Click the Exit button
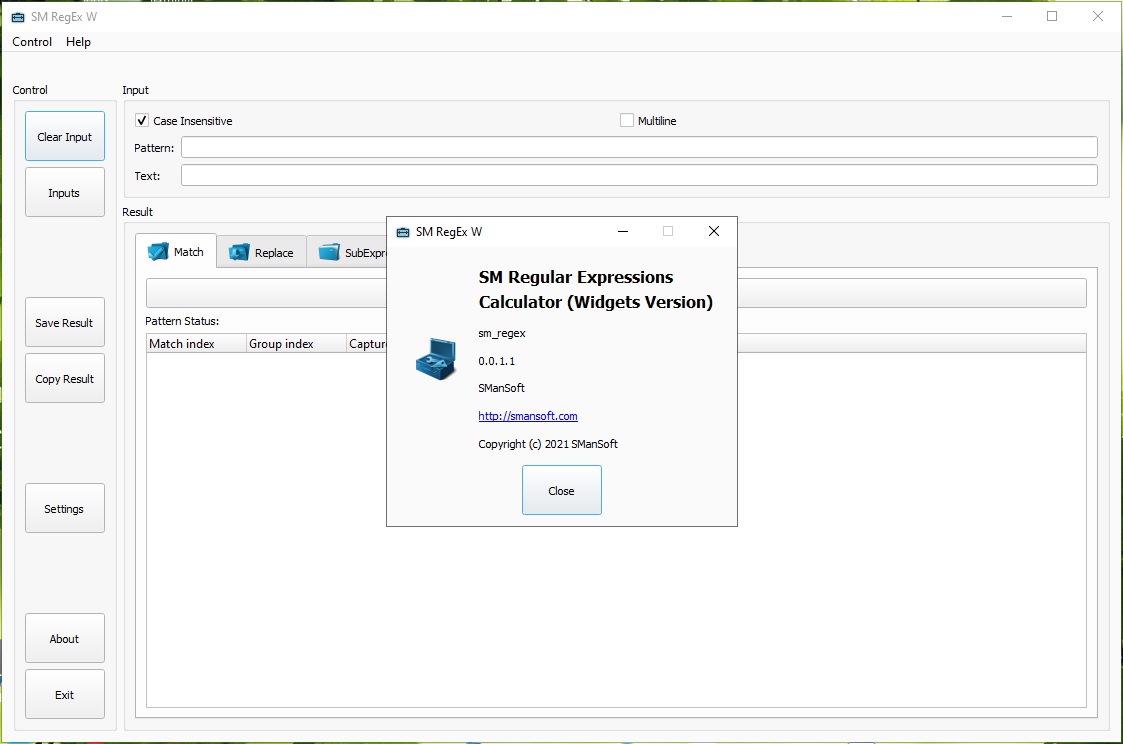The height and width of the screenshot is (744, 1123). pyautogui.click(x=64, y=694)
